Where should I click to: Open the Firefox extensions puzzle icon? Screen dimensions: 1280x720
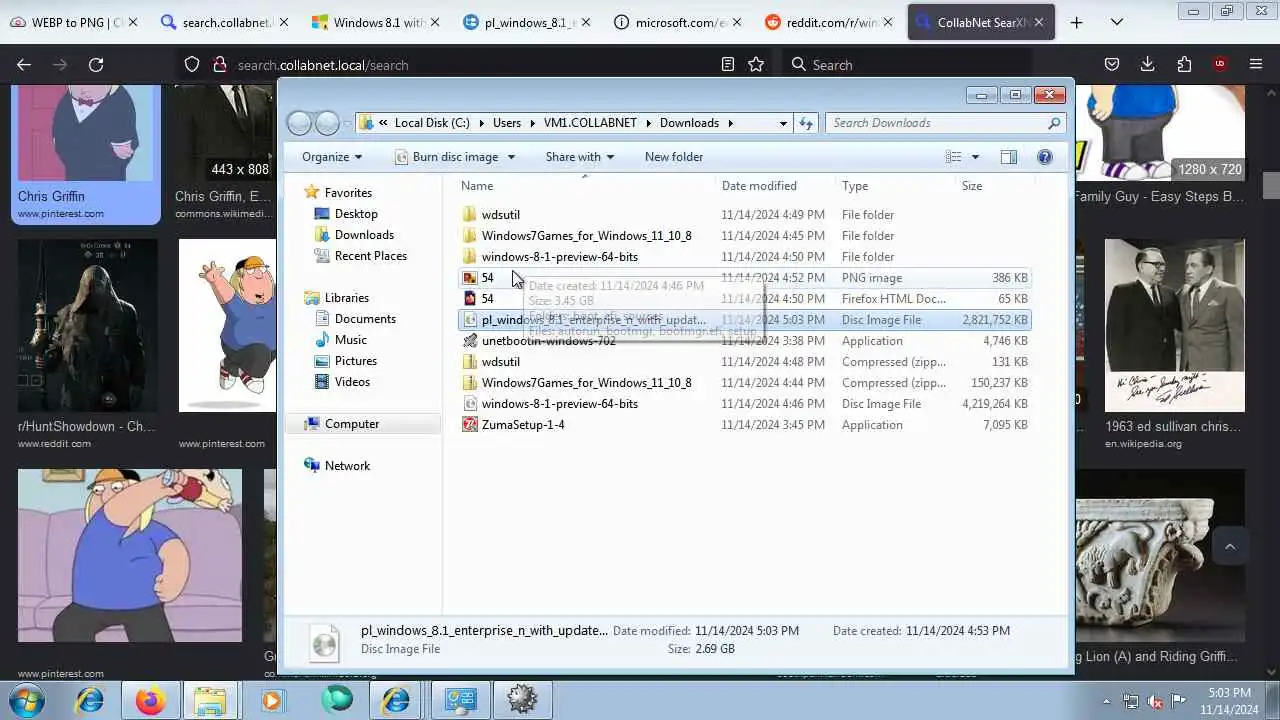pyautogui.click(x=1184, y=64)
